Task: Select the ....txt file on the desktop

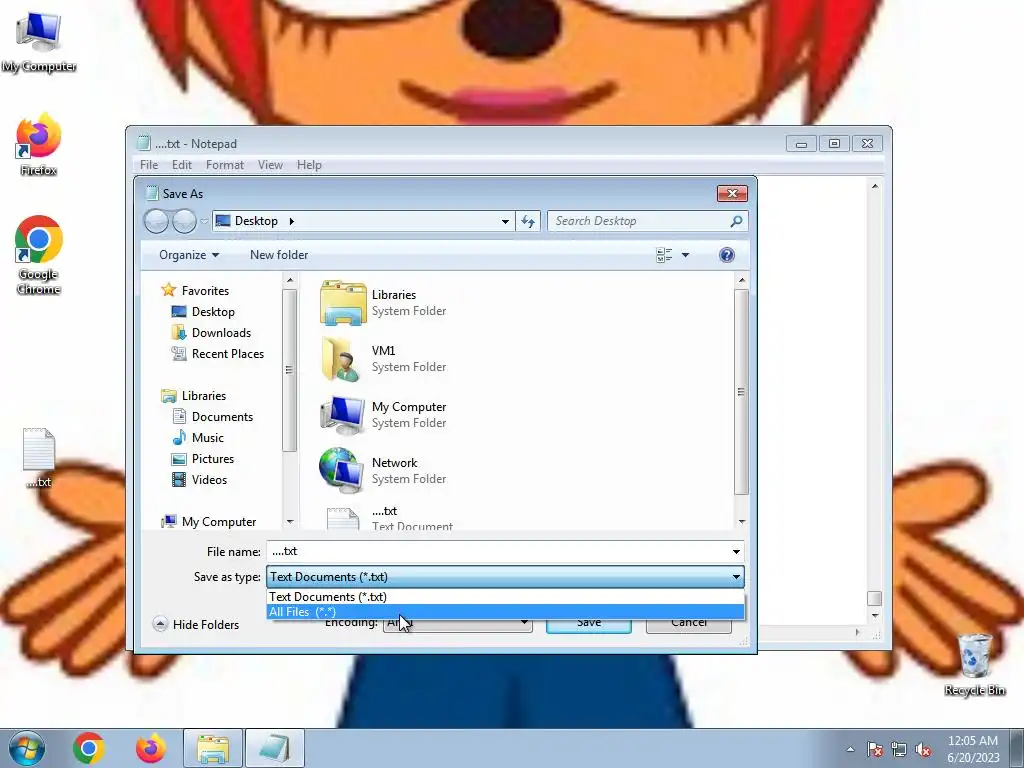Action: (x=39, y=458)
